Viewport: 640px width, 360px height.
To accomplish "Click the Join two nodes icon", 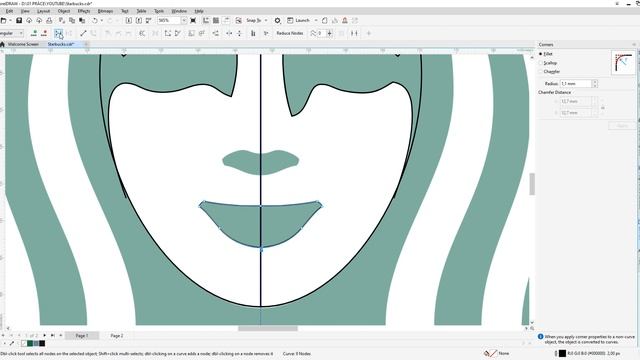I will 59,33.
